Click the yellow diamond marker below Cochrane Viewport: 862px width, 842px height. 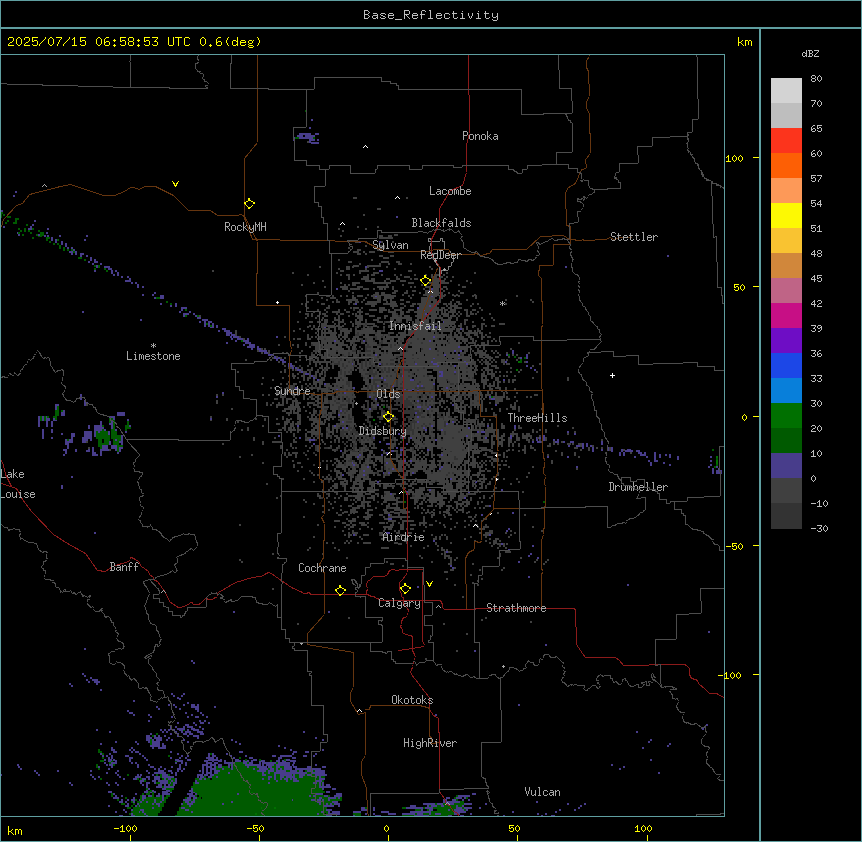[340, 590]
